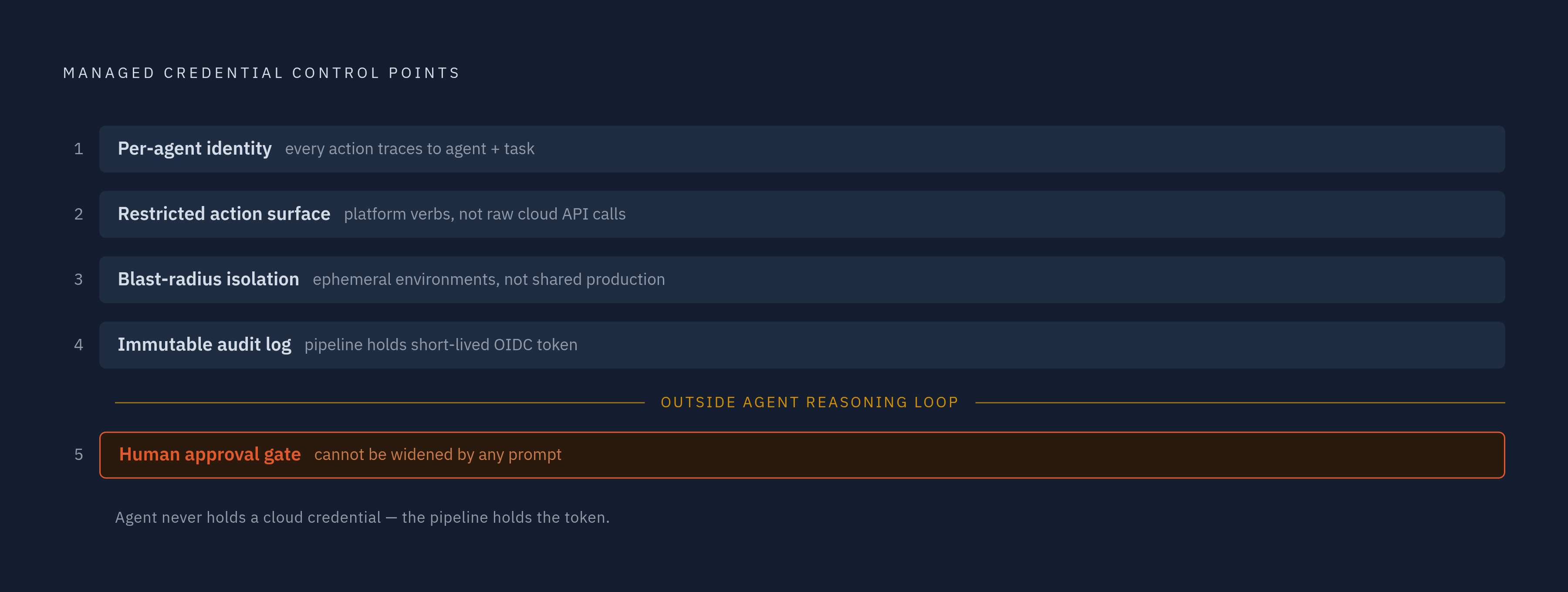Click 'pipeline holds short-lived OIDC token' text
This screenshot has height=592, width=1568.
tap(441, 345)
